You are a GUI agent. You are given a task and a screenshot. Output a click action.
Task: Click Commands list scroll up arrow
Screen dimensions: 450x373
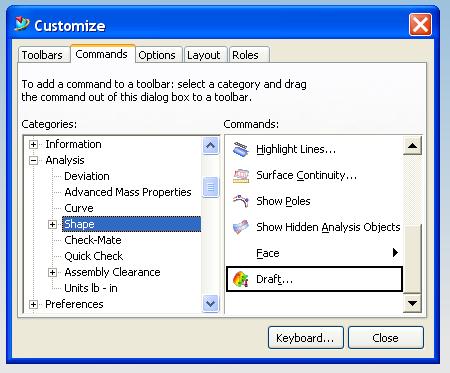tap(412, 146)
